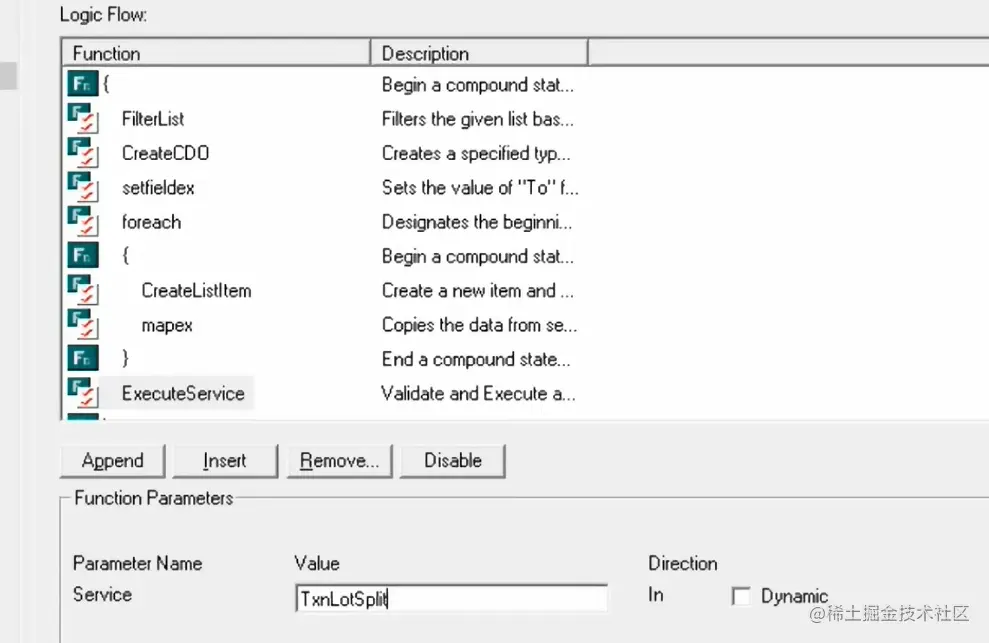
Task: Click the Description column header
Action: tap(479, 54)
